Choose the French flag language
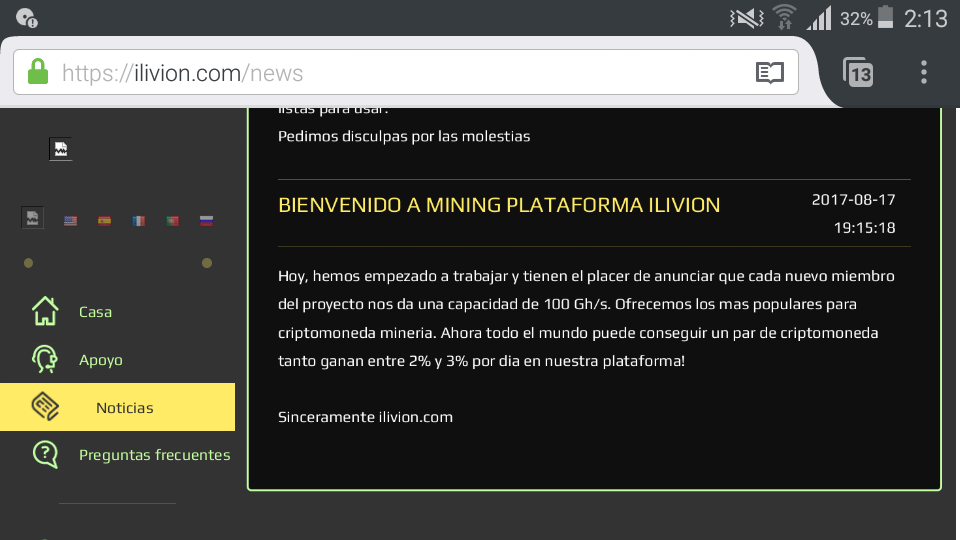Viewport: 960px width, 540px height. (139, 221)
